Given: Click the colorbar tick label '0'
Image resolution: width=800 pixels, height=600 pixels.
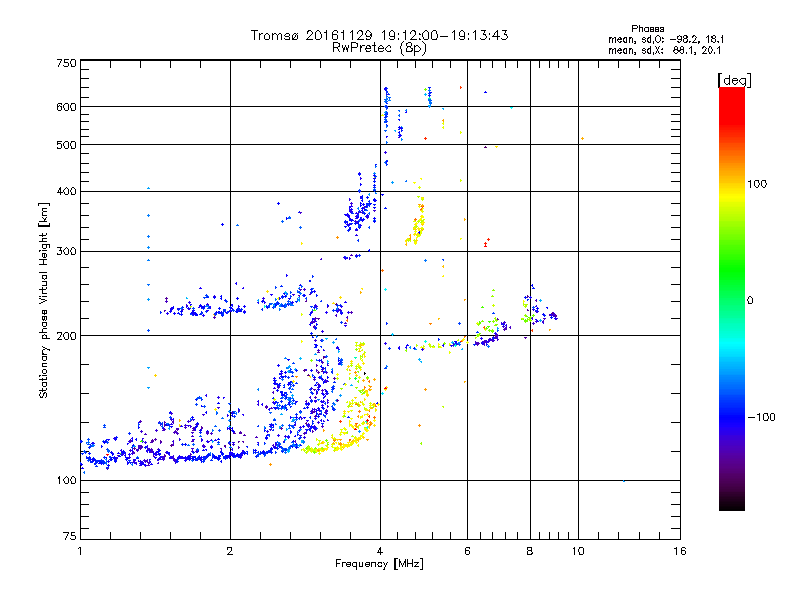Looking at the screenshot, I should pos(750,301).
